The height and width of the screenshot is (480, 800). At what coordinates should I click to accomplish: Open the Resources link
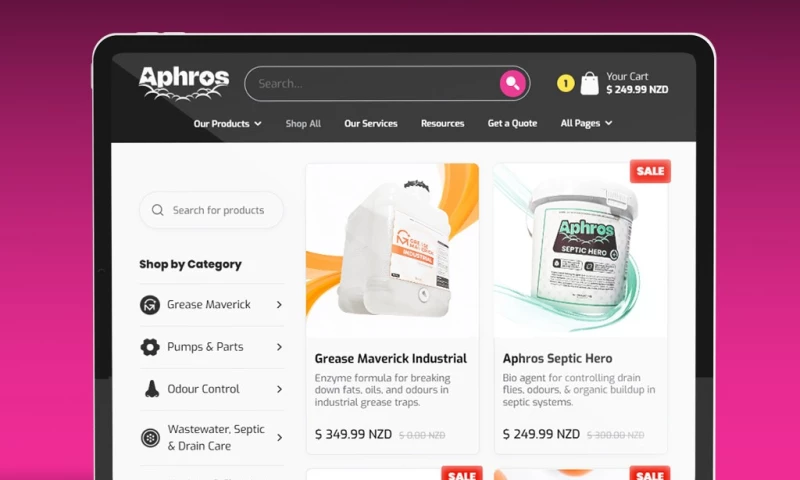pyautogui.click(x=442, y=123)
